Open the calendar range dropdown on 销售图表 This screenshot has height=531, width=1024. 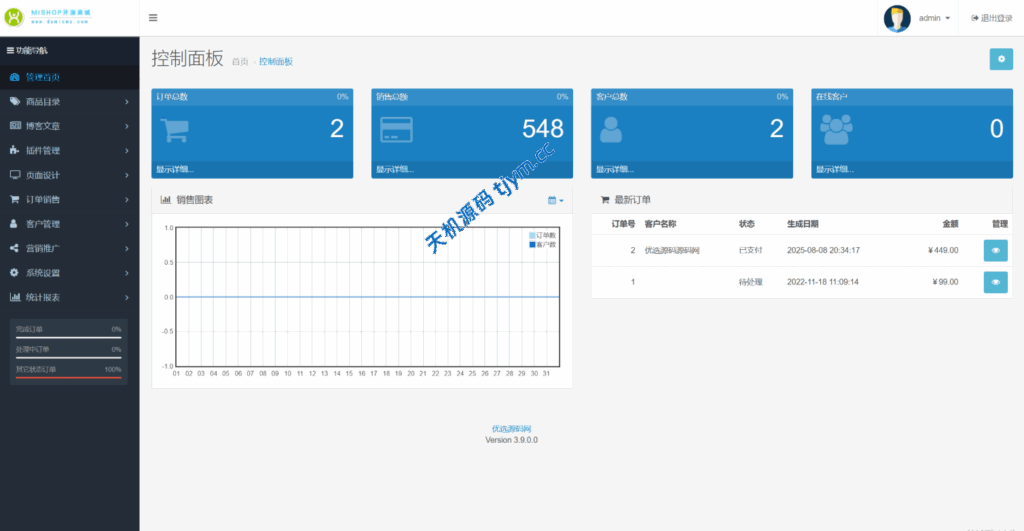[556, 201]
